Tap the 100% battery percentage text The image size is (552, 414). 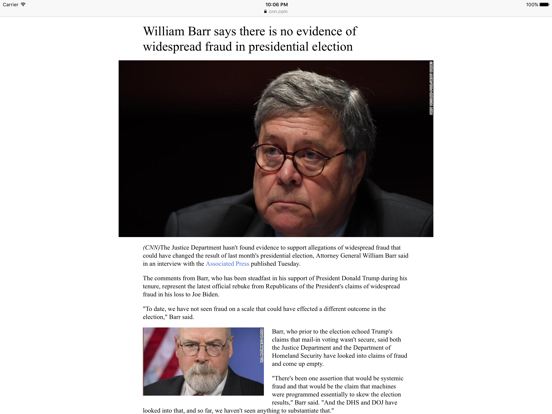click(532, 5)
